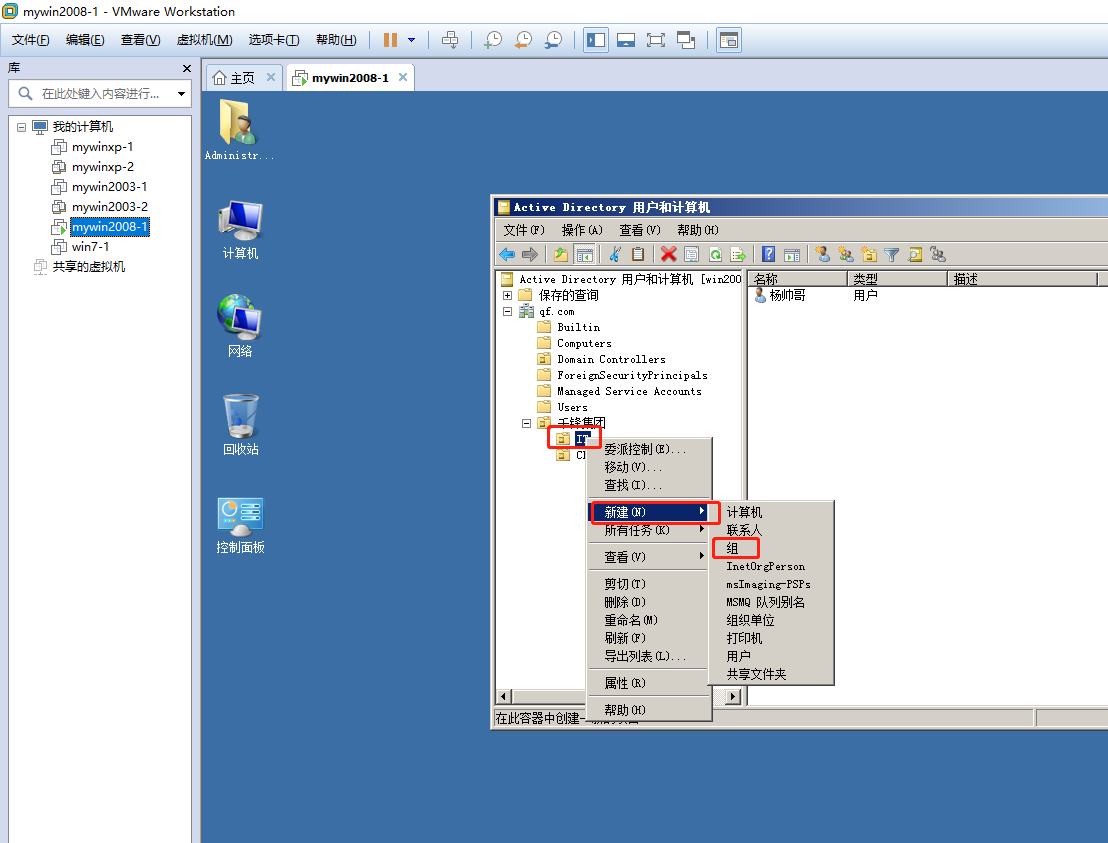Toggle the library sidebar view button

coord(596,40)
